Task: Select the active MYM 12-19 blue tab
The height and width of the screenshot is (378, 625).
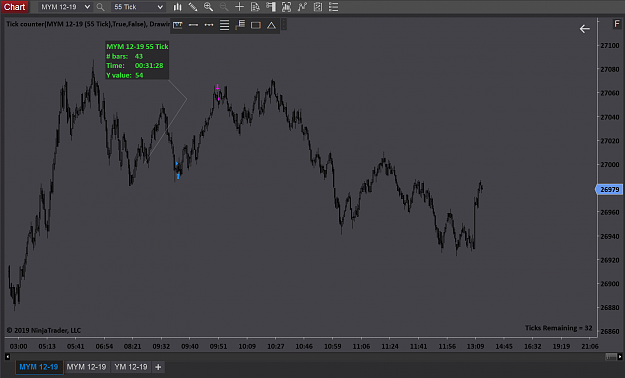Action: click(x=39, y=367)
